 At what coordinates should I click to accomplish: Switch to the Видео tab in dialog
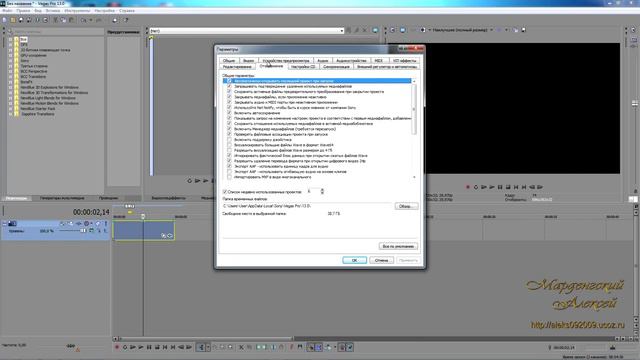pos(249,60)
